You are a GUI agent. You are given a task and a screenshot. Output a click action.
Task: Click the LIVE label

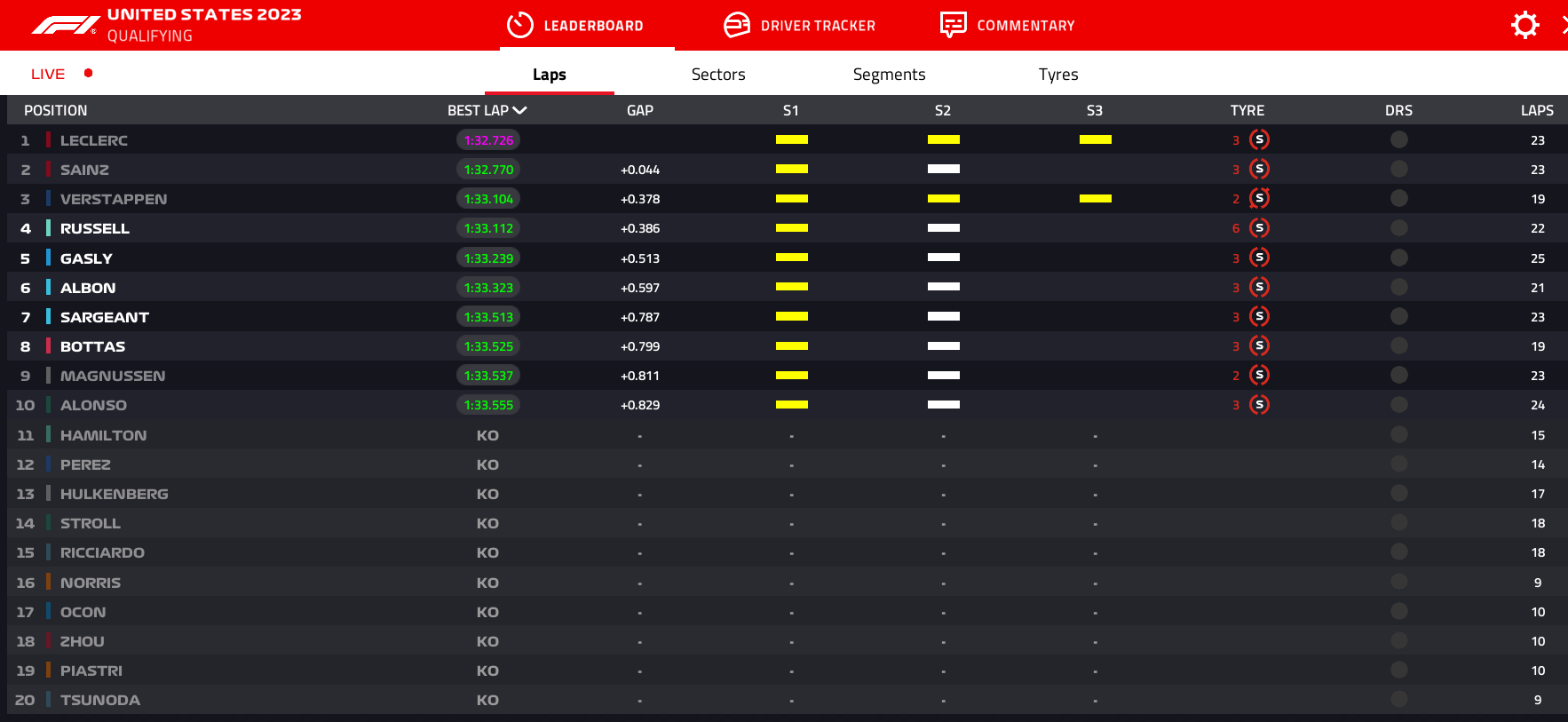(x=48, y=74)
